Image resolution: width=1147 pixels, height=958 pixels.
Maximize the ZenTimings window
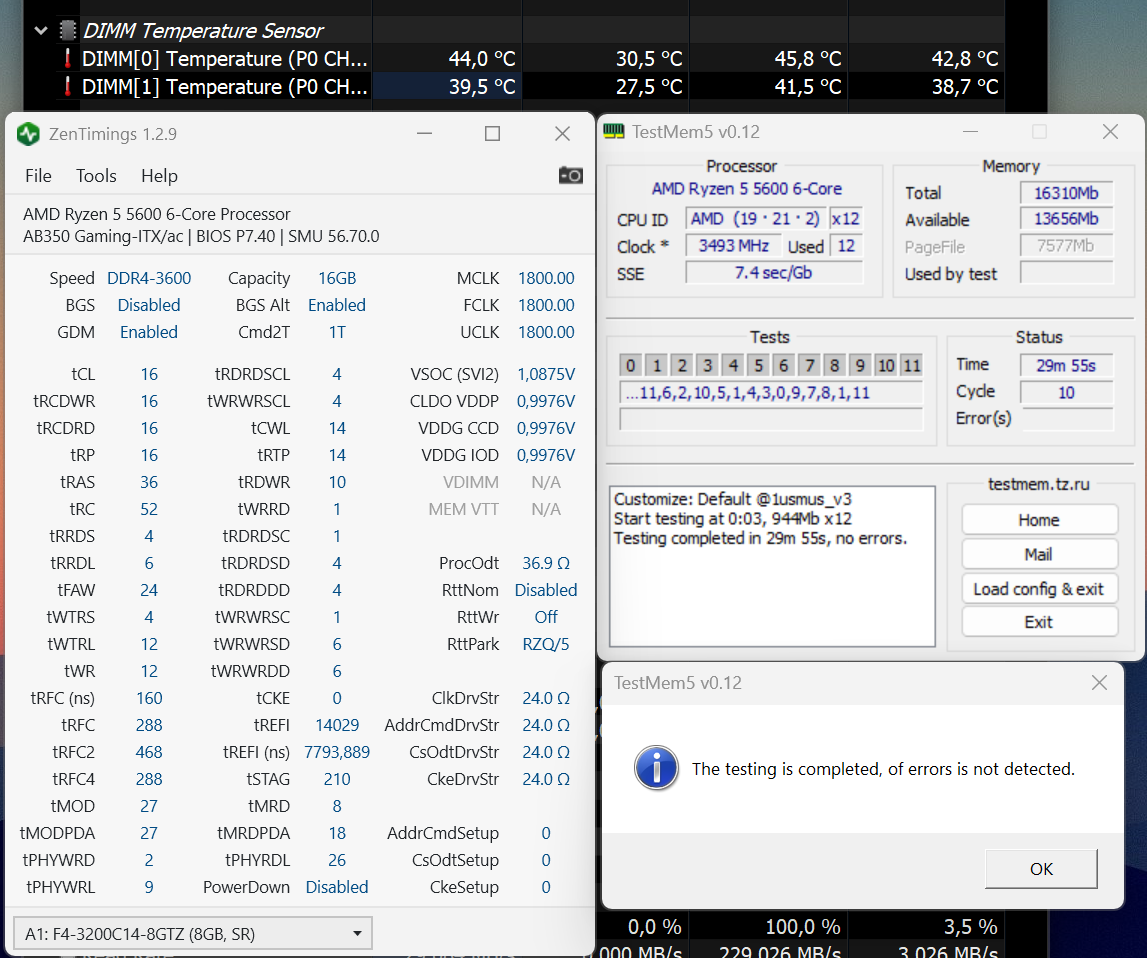point(492,134)
